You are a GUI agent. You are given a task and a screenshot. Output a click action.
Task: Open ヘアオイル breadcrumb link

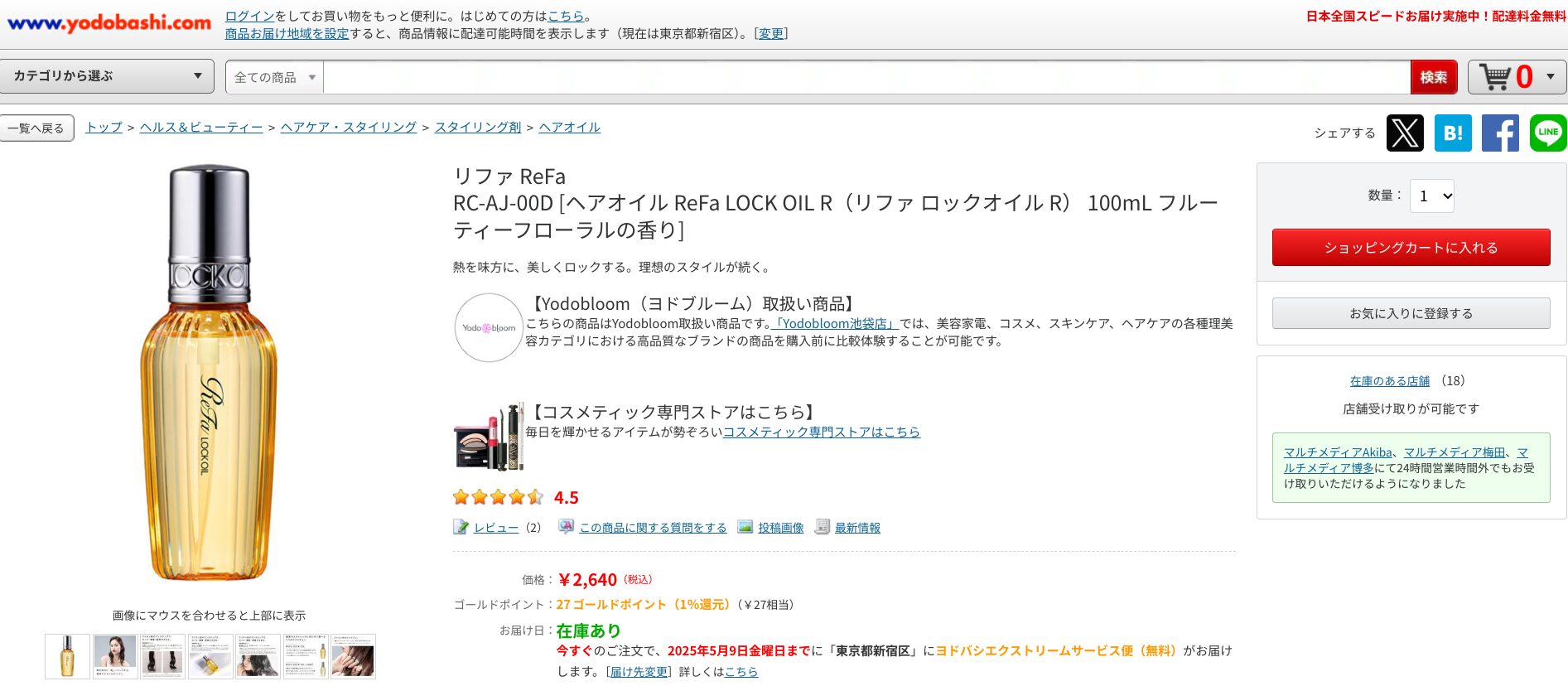(x=570, y=128)
